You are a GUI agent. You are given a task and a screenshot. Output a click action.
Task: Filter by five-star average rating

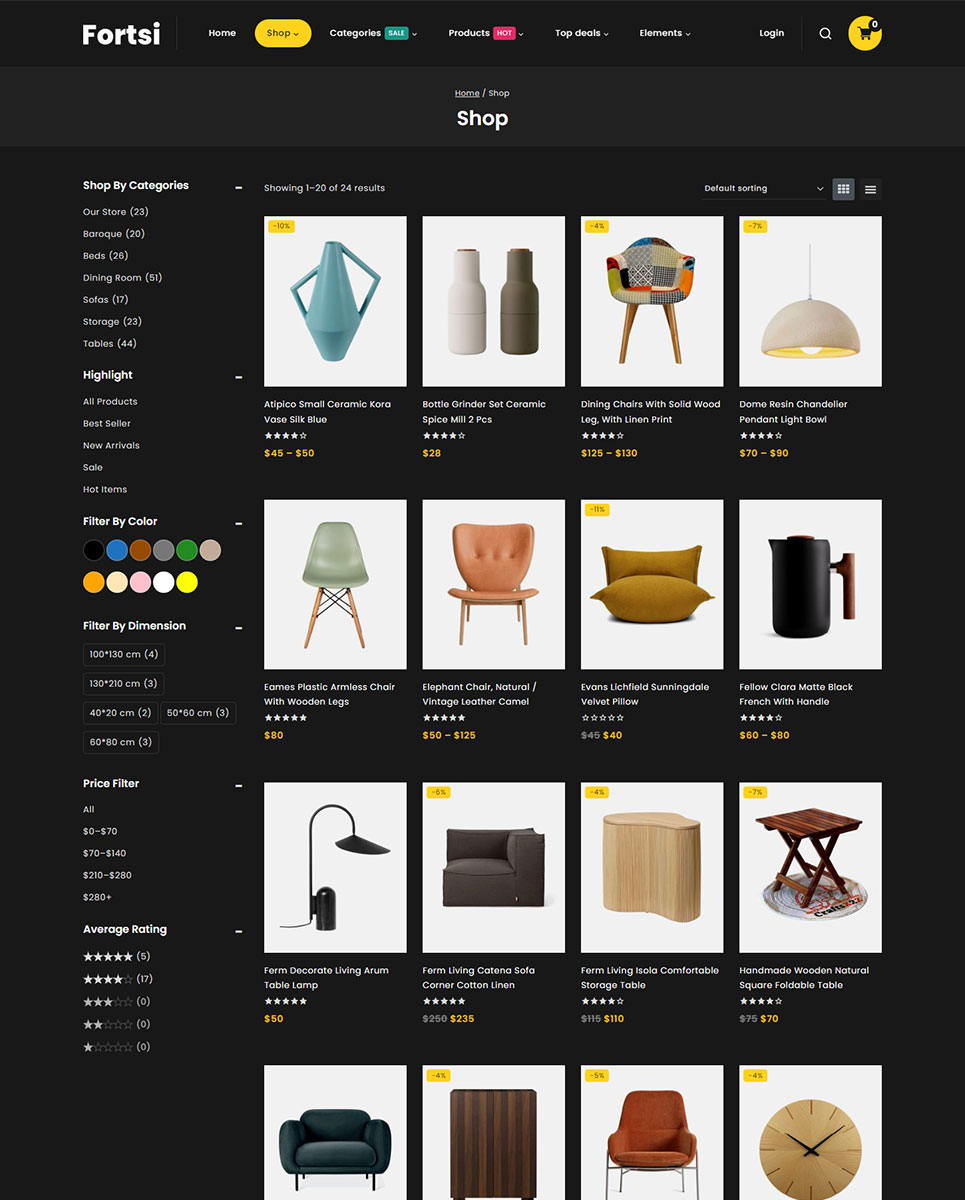pyautogui.click(x=117, y=957)
